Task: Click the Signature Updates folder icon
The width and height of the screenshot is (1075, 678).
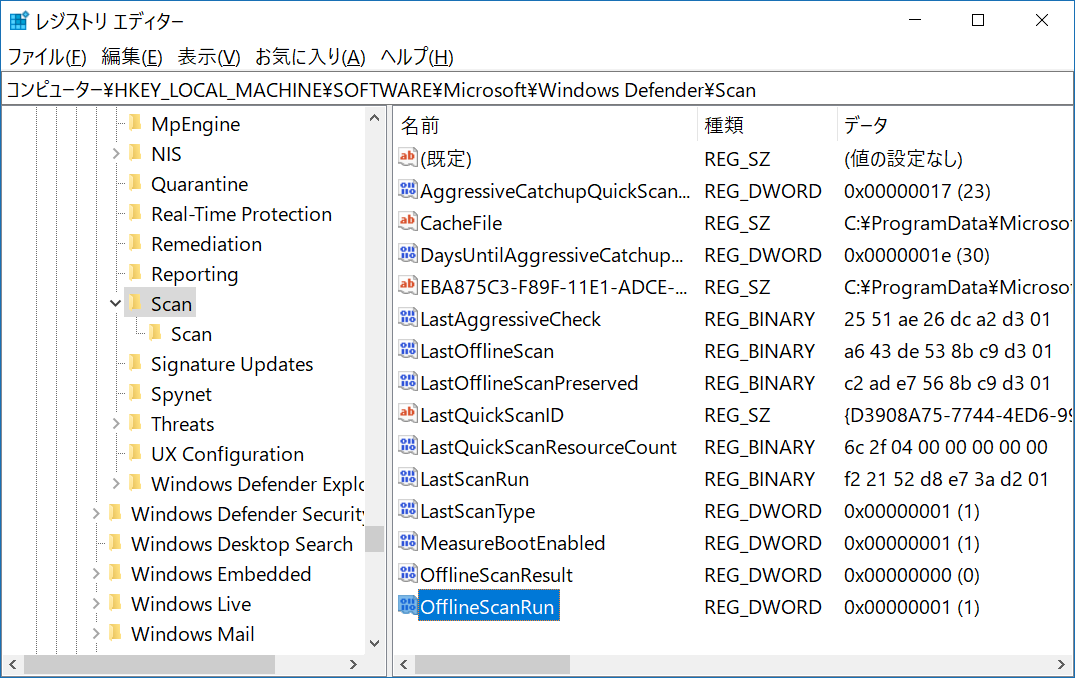Action: click(135, 363)
